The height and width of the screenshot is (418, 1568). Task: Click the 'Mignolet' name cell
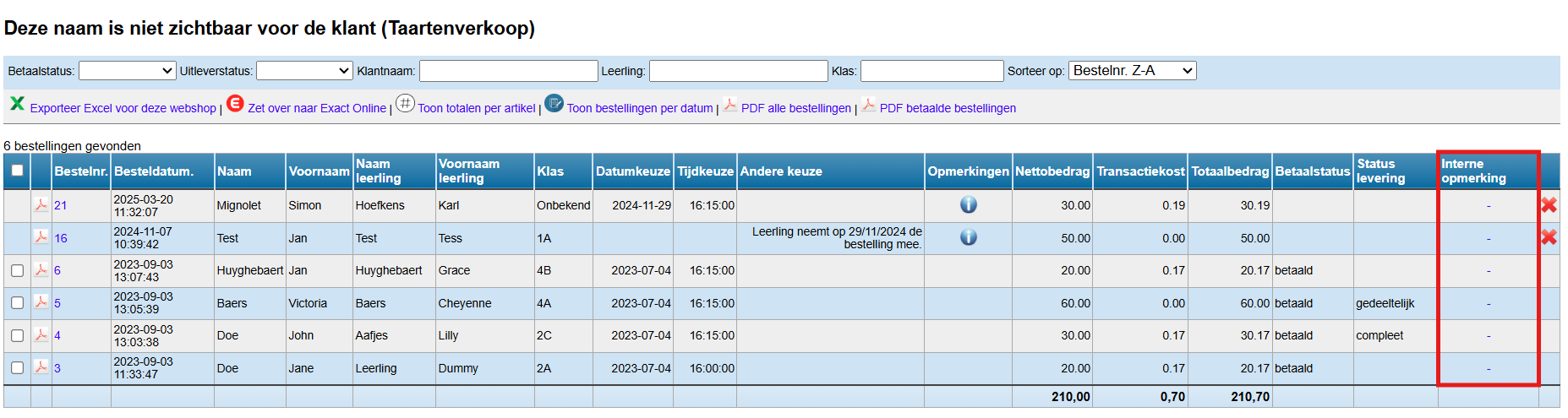click(x=239, y=205)
